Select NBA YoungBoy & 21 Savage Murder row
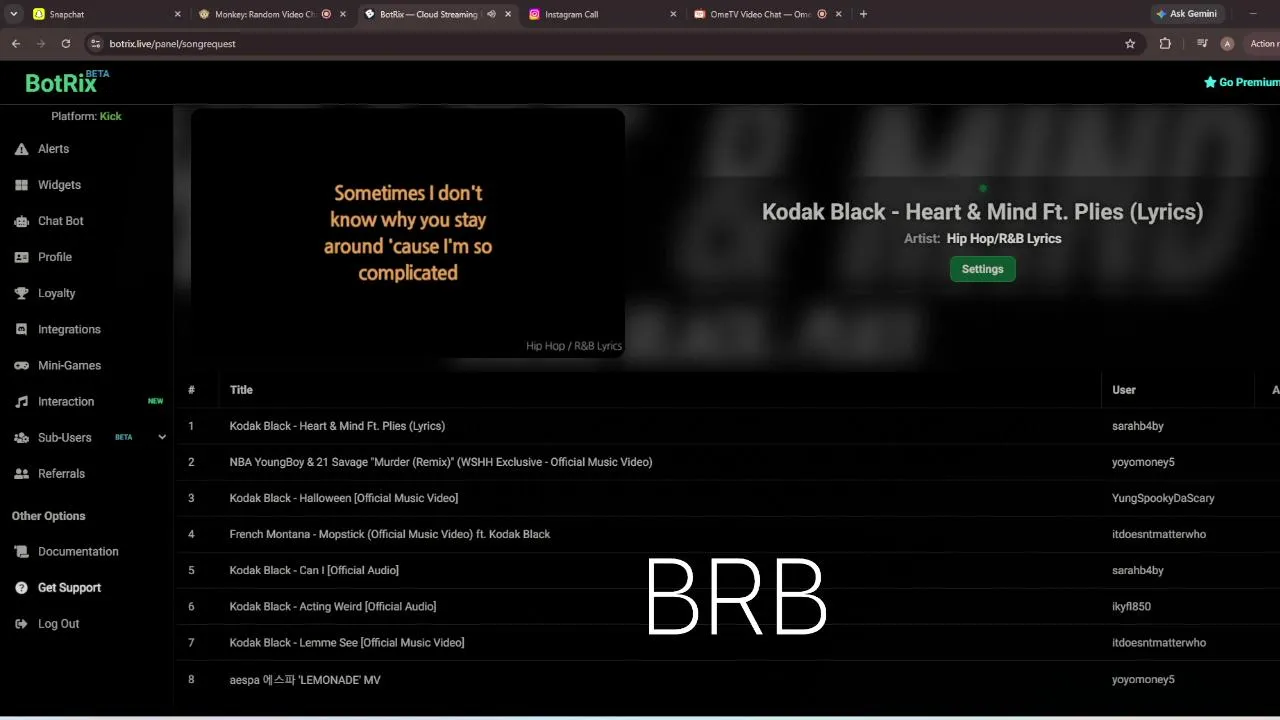 (x=728, y=462)
